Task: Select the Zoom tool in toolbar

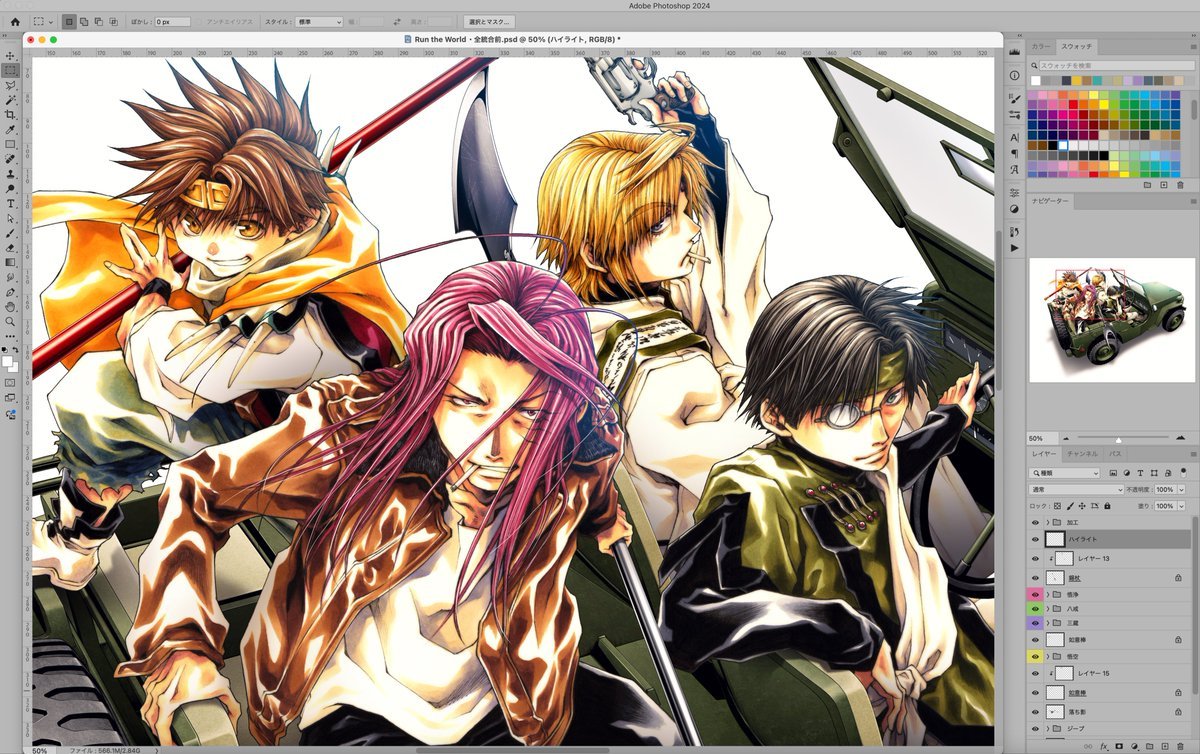Action: click(x=10, y=321)
